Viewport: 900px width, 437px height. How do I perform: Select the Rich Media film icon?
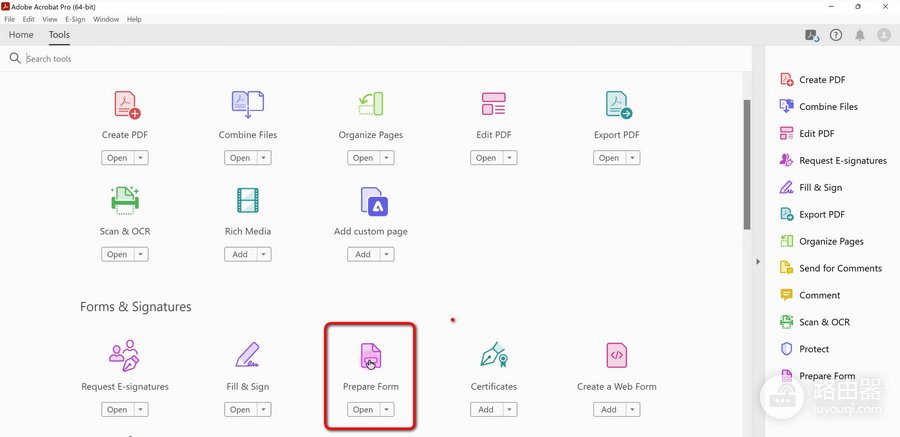[x=248, y=201]
